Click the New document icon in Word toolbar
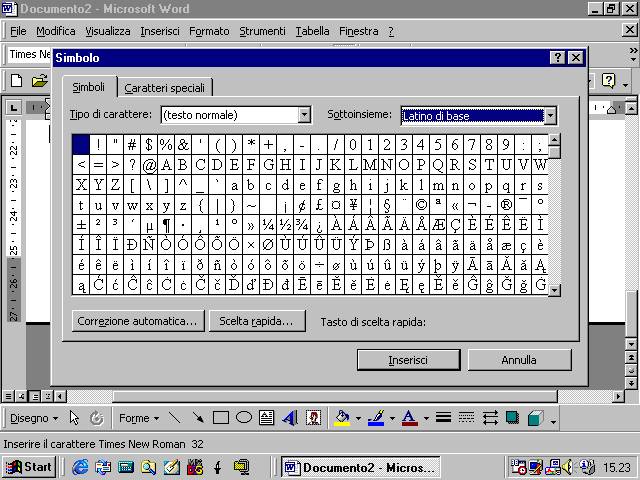Screen dimensions: 640x480 [x=16, y=80]
